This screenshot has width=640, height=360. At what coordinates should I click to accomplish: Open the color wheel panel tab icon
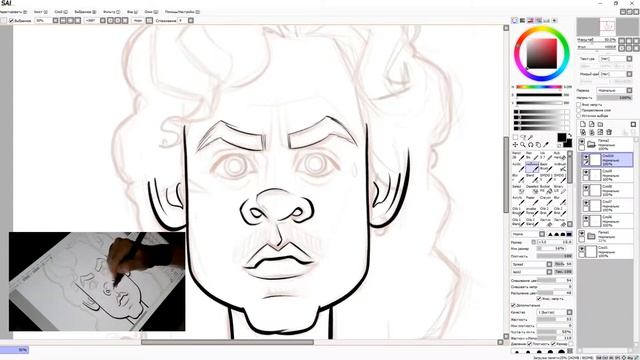(x=515, y=20)
